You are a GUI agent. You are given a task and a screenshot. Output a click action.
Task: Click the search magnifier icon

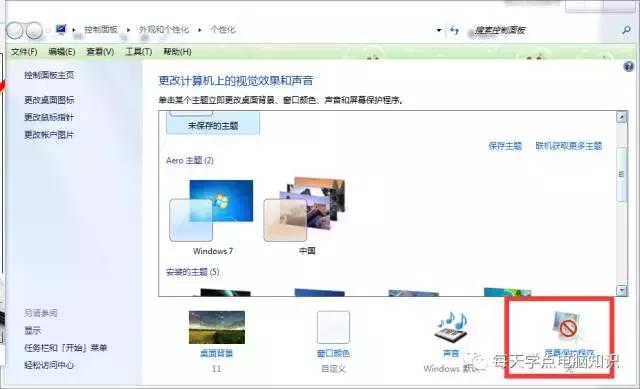(x=626, y=30)
